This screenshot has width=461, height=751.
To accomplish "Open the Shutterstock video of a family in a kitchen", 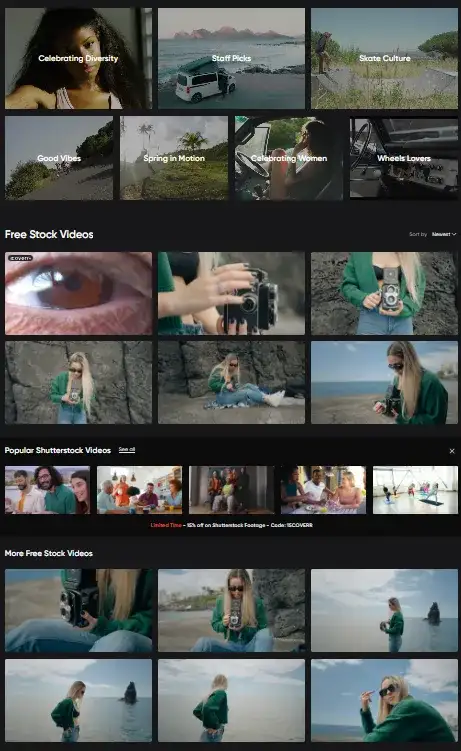I will (139, 490).
